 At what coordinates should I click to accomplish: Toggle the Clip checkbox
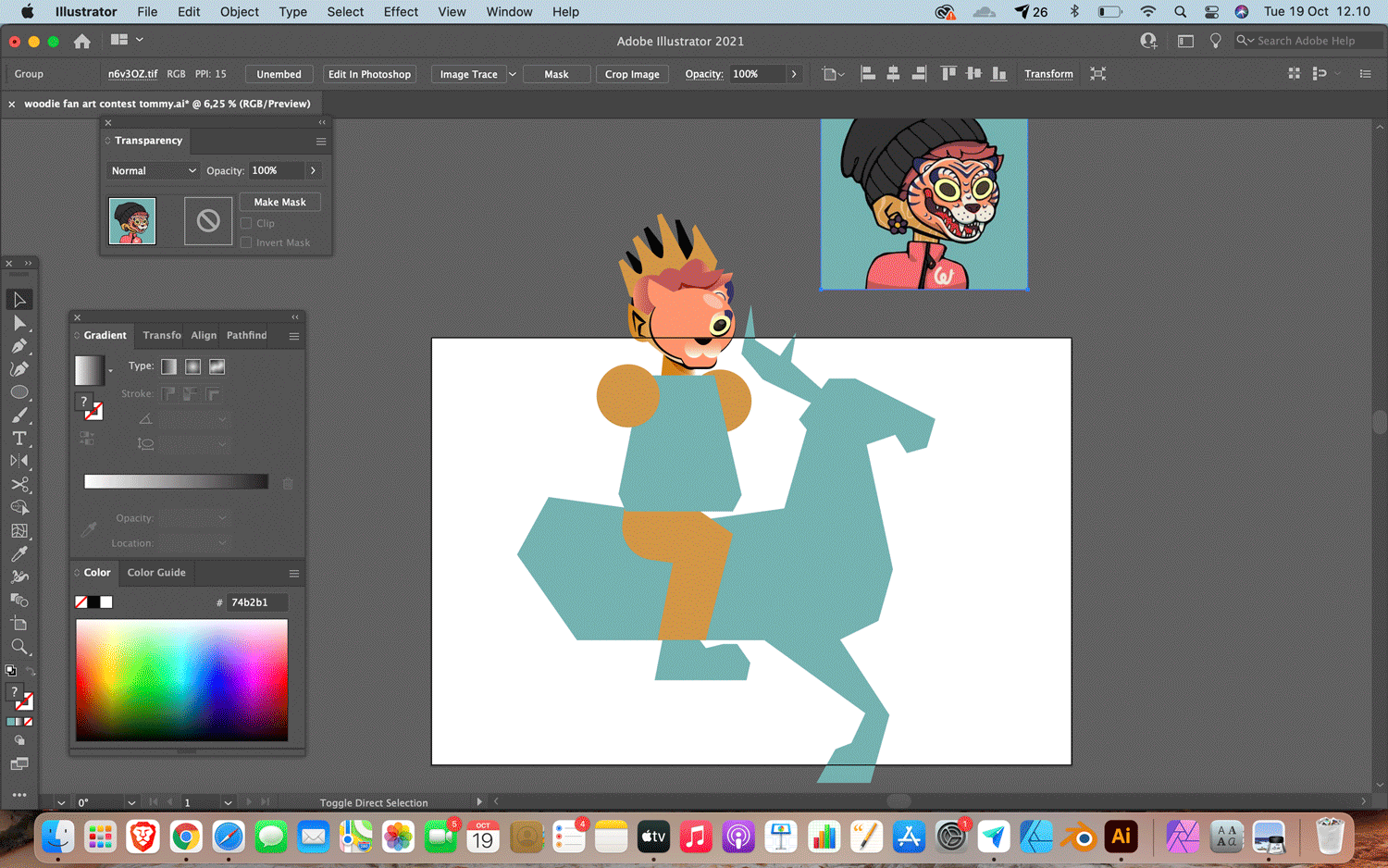click(x=246, y=223)
